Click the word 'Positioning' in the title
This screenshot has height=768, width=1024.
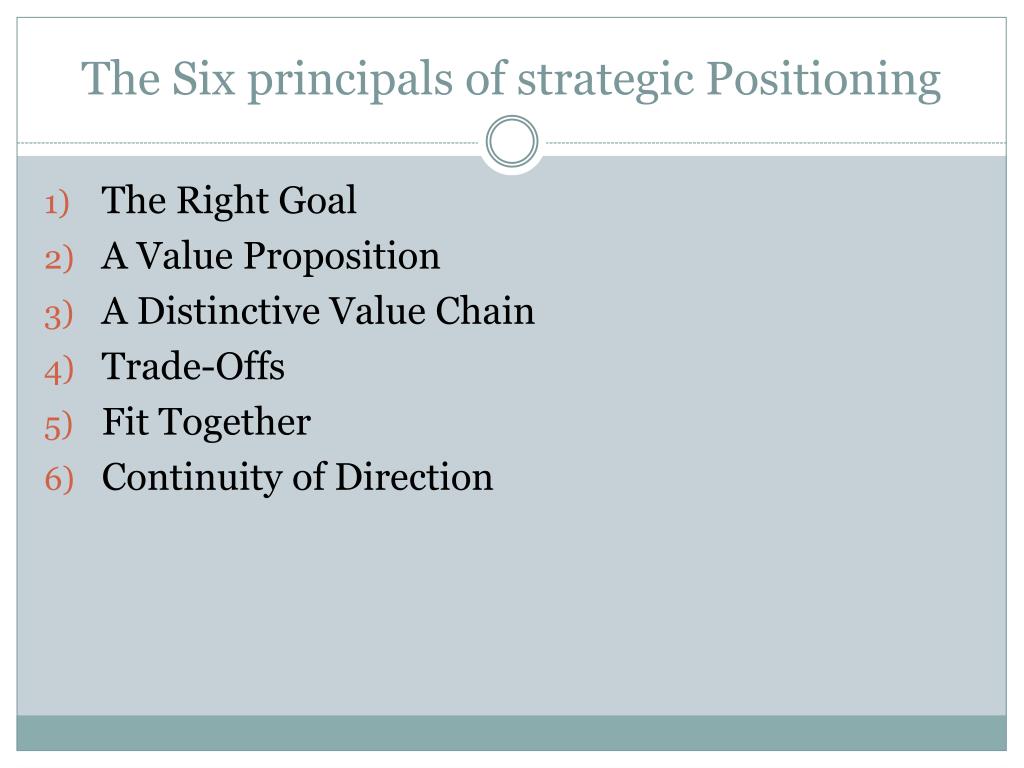pos(824,80)
